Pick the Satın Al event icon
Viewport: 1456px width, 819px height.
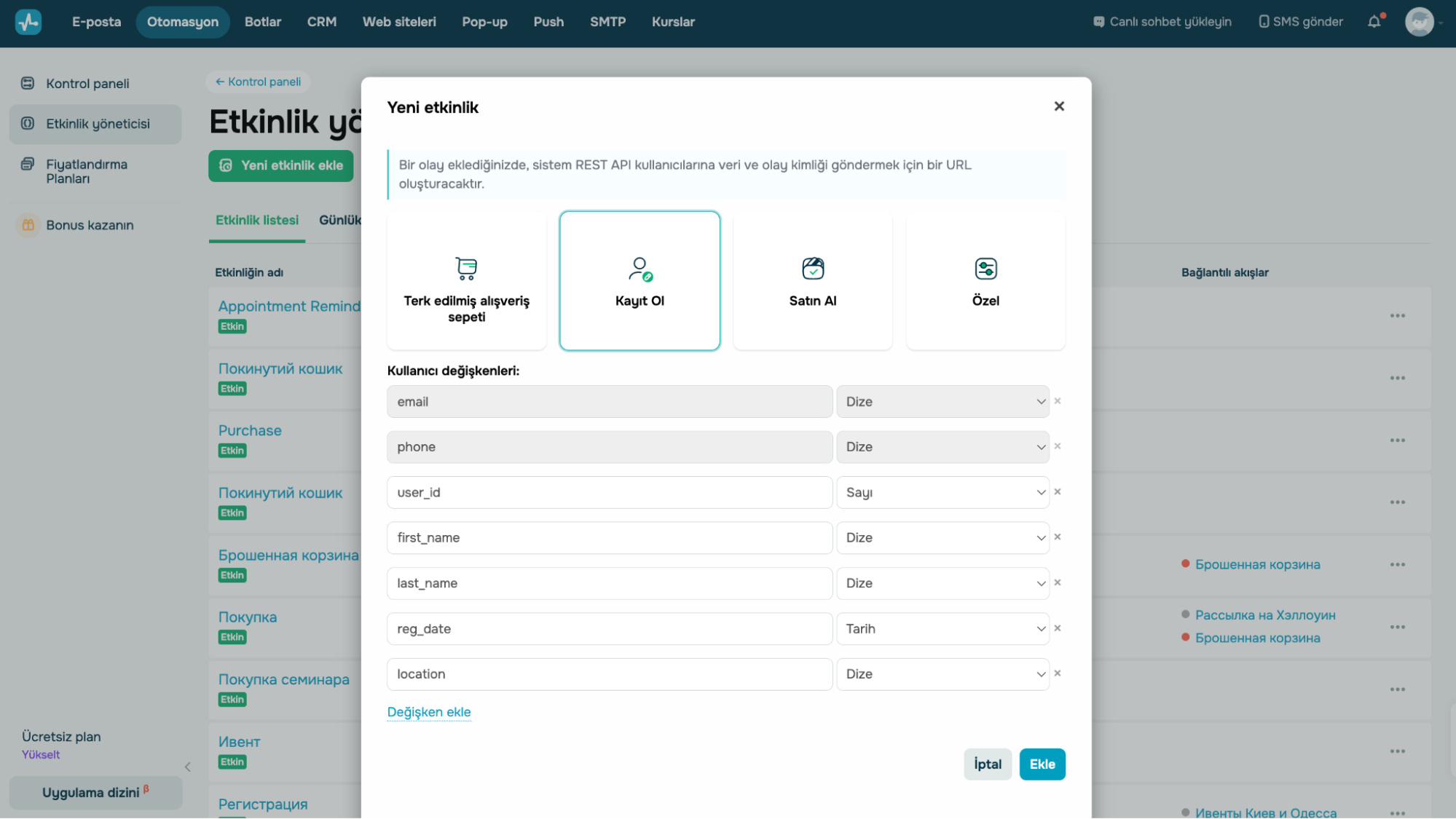[812, 269]
